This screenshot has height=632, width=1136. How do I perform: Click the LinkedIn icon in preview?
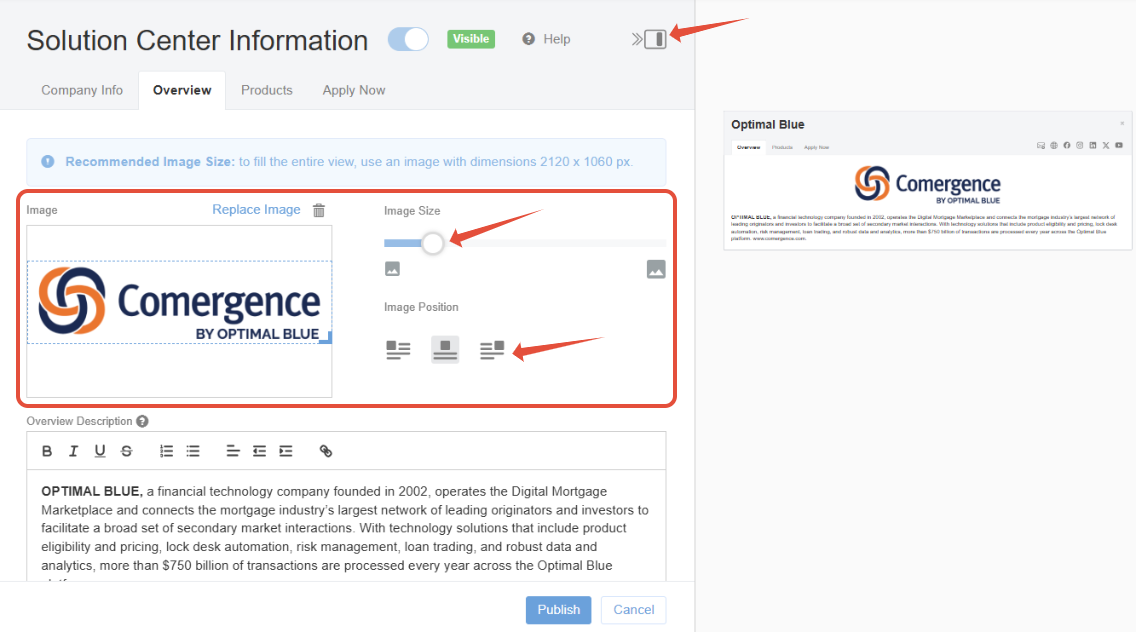[x=1093, y=146]
